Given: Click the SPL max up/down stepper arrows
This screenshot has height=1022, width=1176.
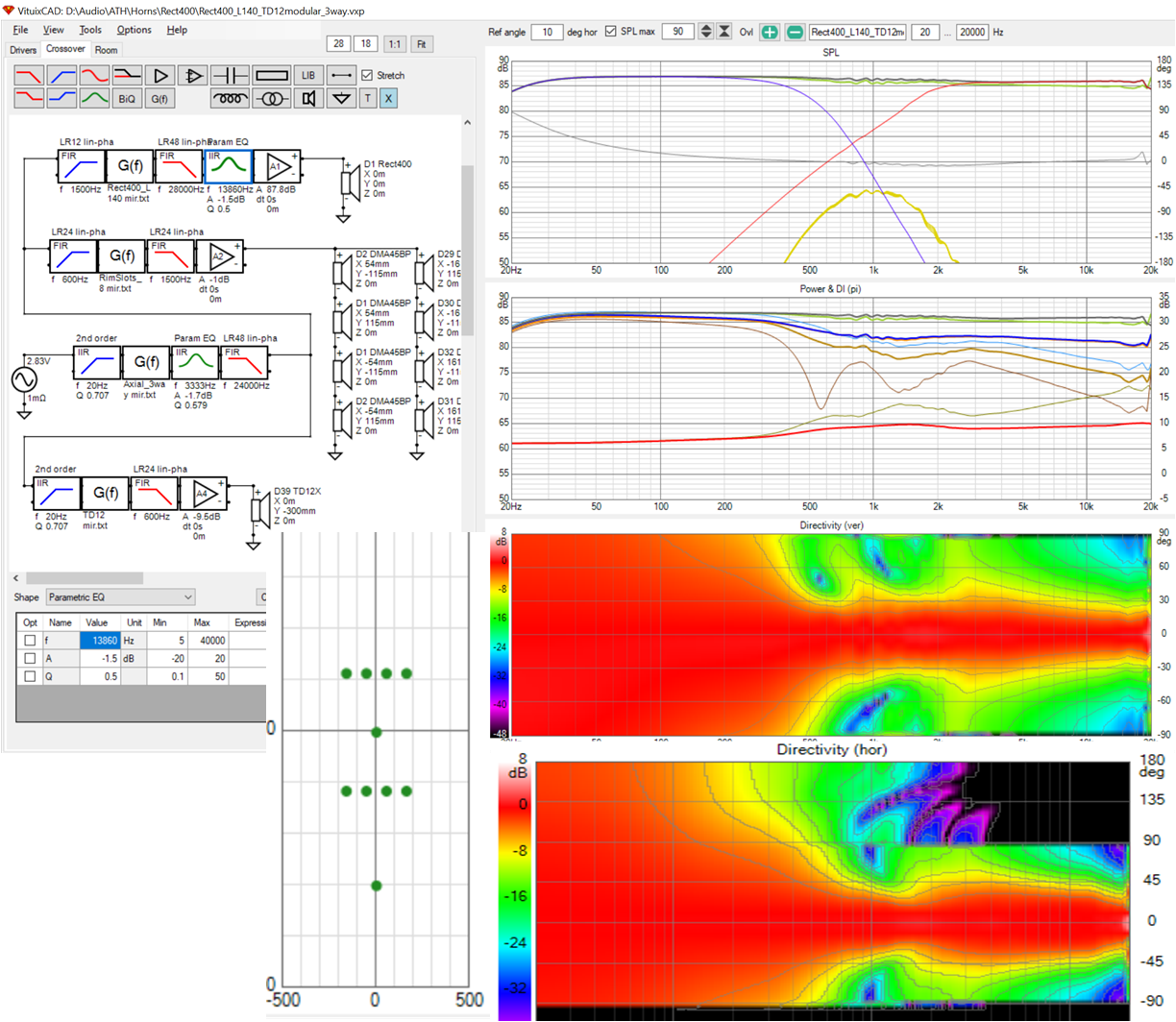Looking at the screenshot, I should click(706, 32).
